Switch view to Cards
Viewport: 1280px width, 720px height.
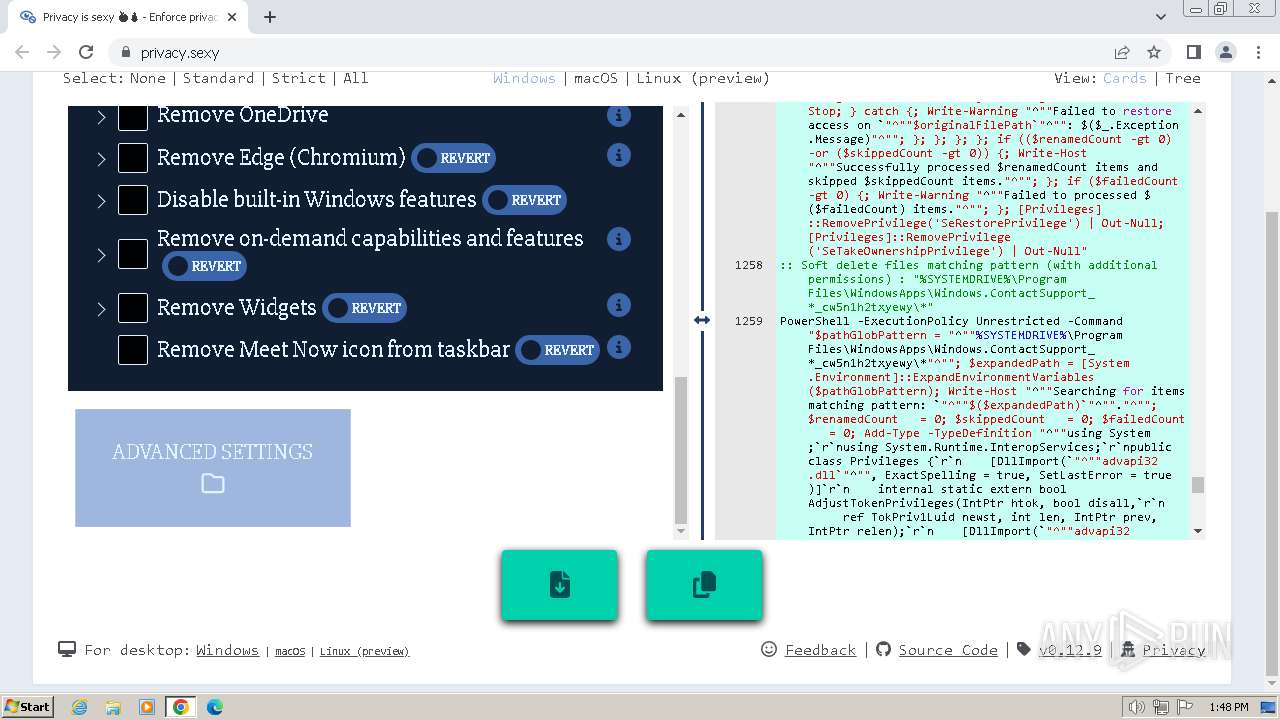pos(1125,78)
